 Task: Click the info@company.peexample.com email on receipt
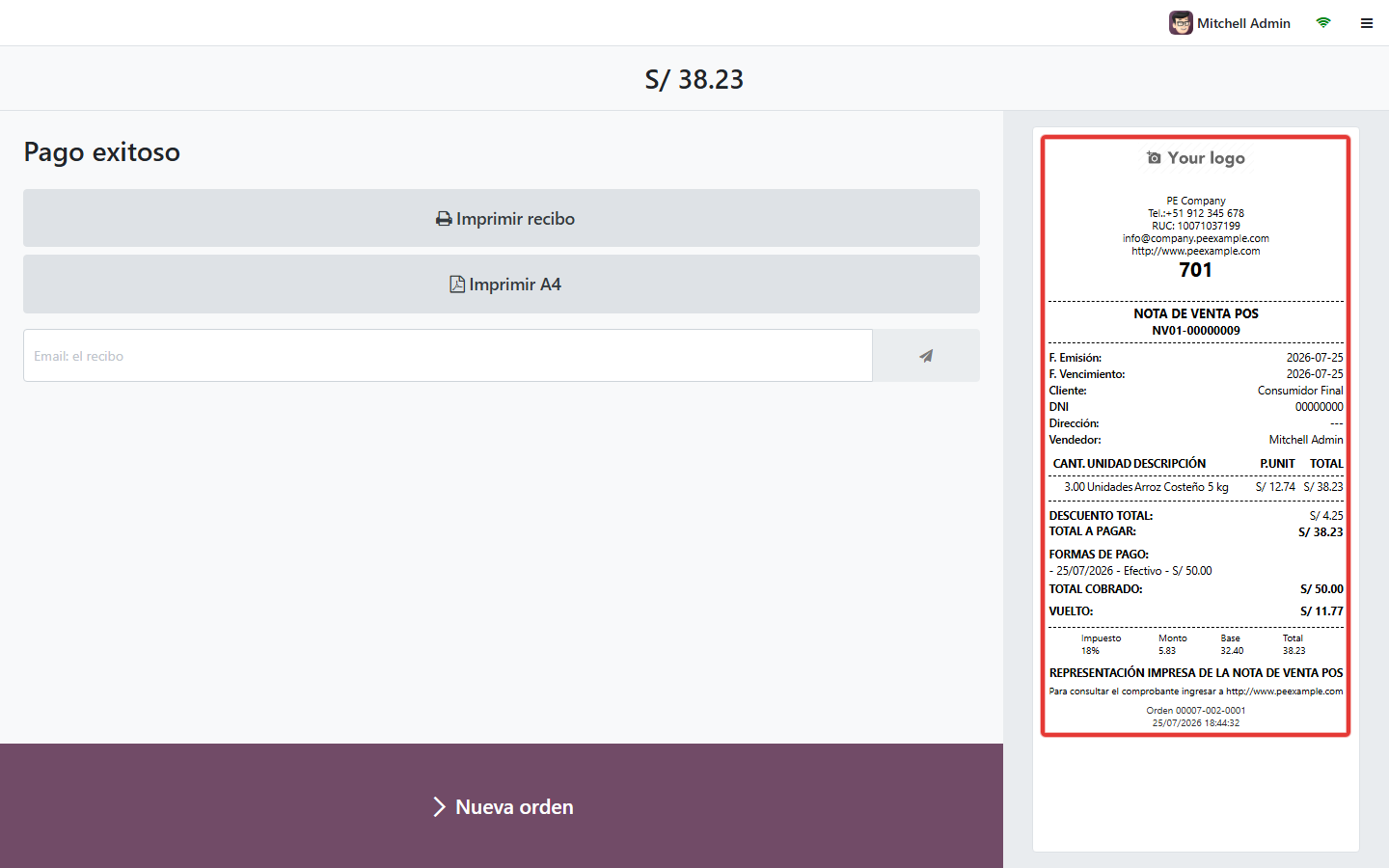(1196, 238)
